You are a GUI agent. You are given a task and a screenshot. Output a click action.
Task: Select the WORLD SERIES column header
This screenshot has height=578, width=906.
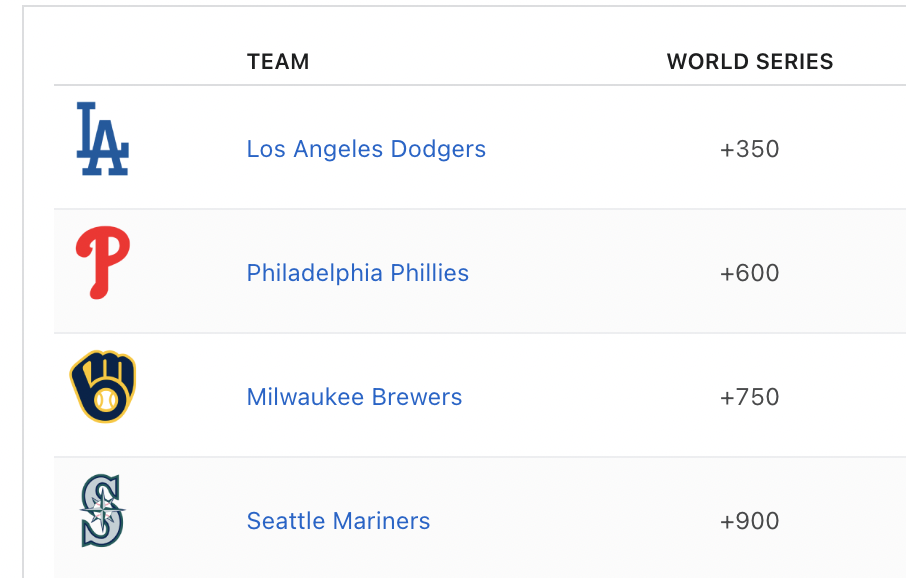coord(749,61)
